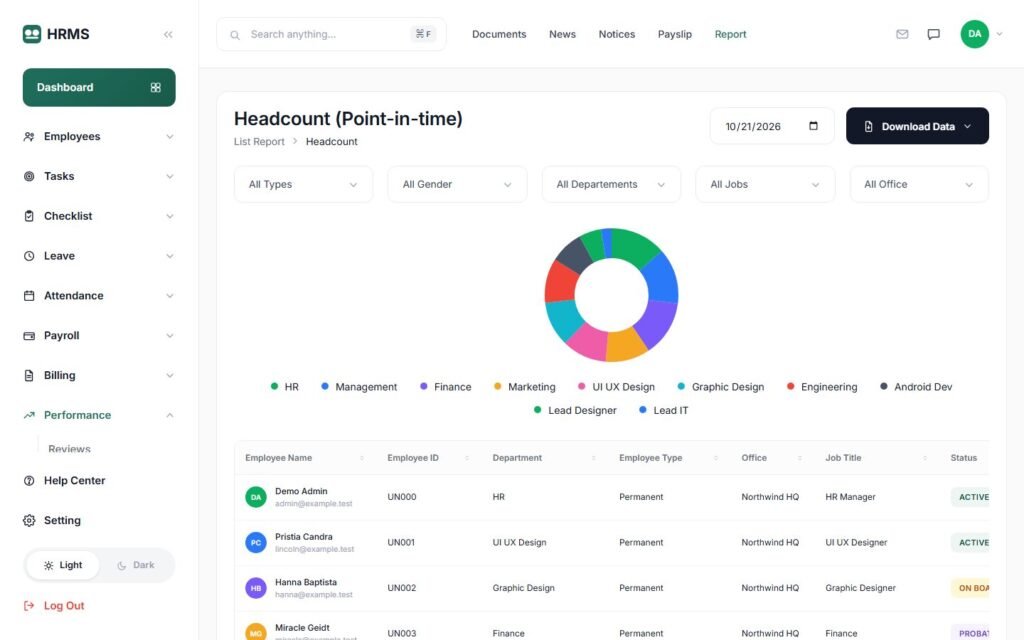Click the Log Out link
The image size is (1024, 640).
(x=64, y=605)
